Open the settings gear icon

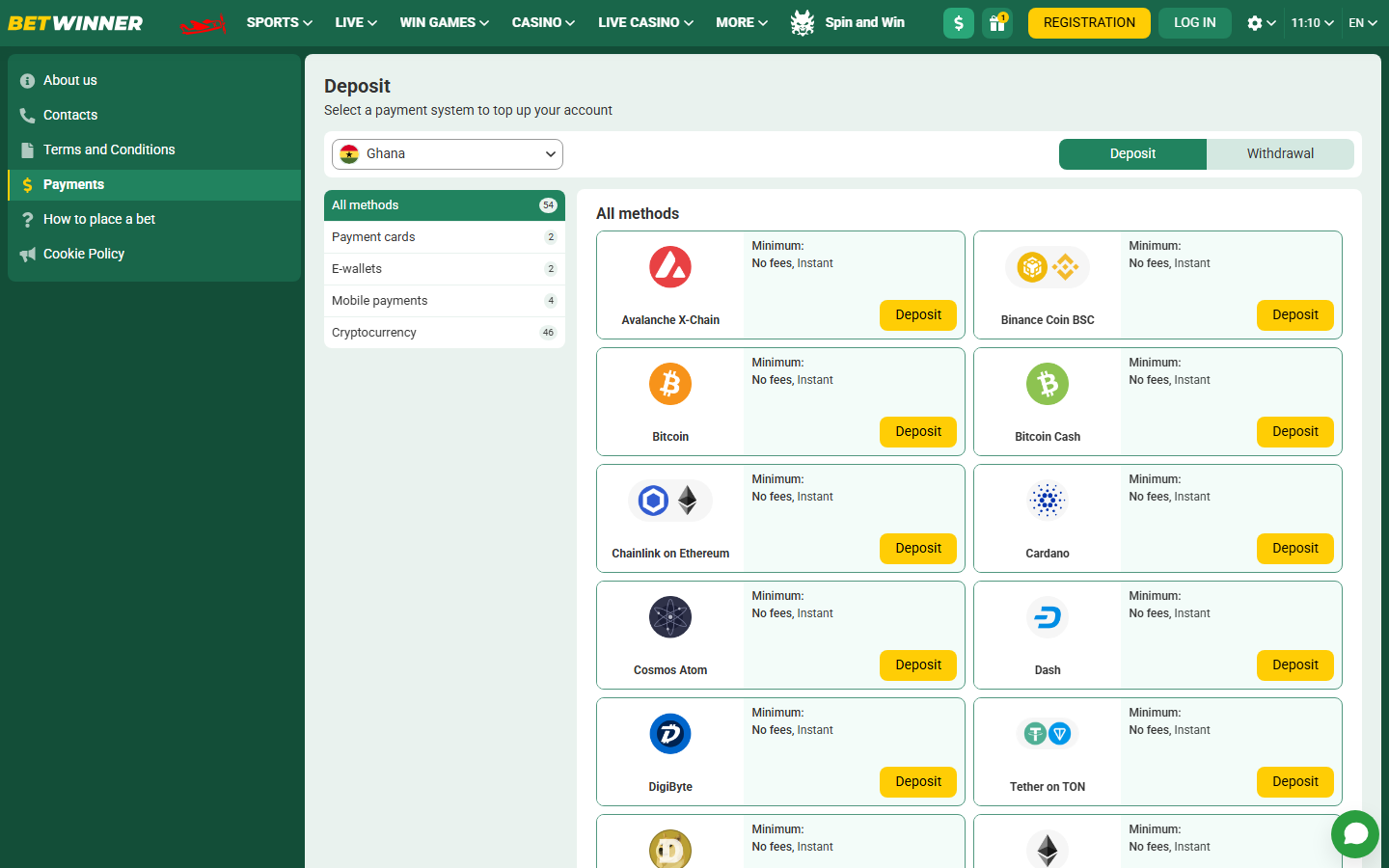tap(1255, 23)
